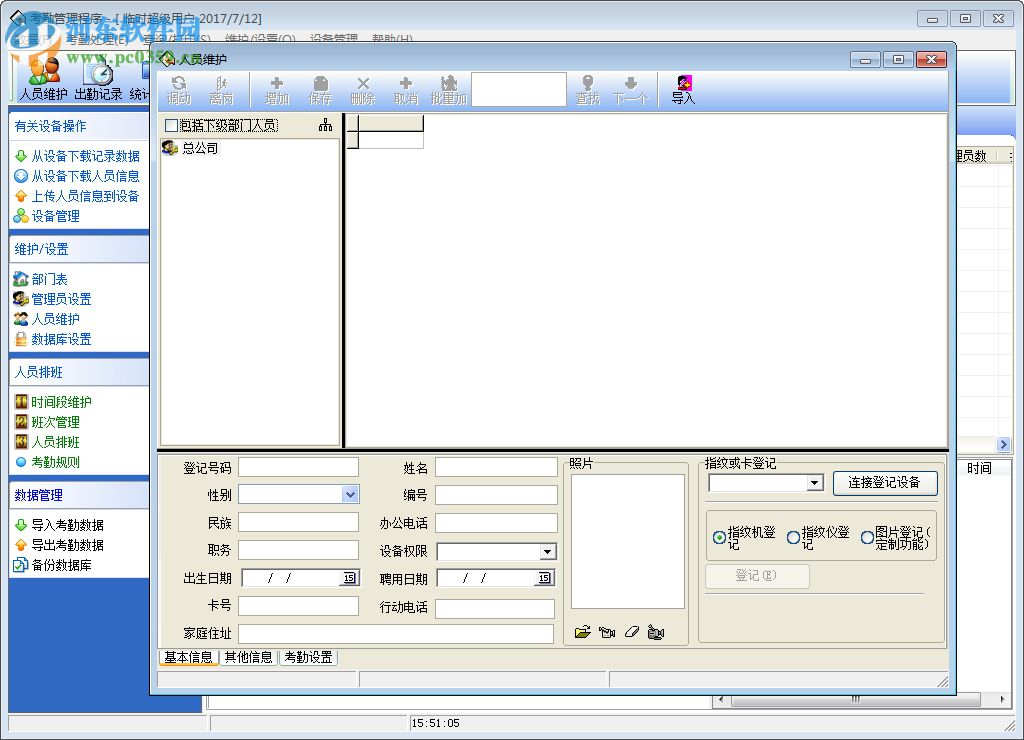Open the 出生日期 date picker
The height and width of the screenshot is (740, 1024).
click(x=349, y=578)
